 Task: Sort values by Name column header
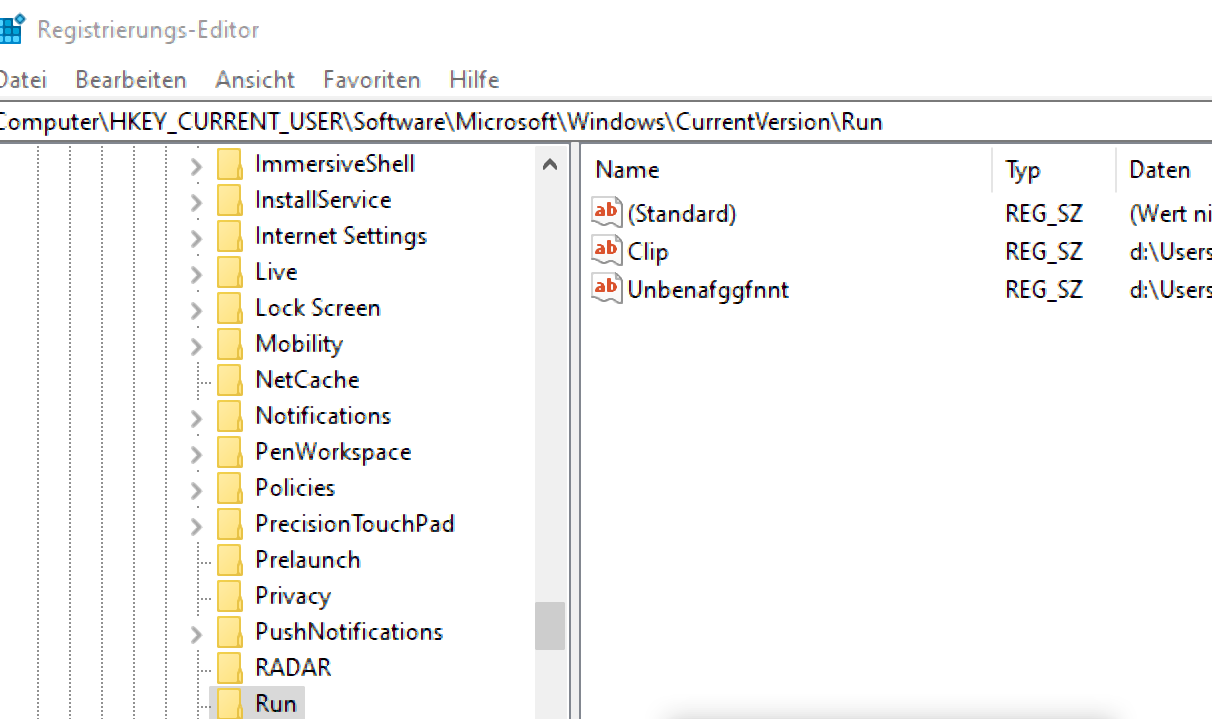point(627,170)
